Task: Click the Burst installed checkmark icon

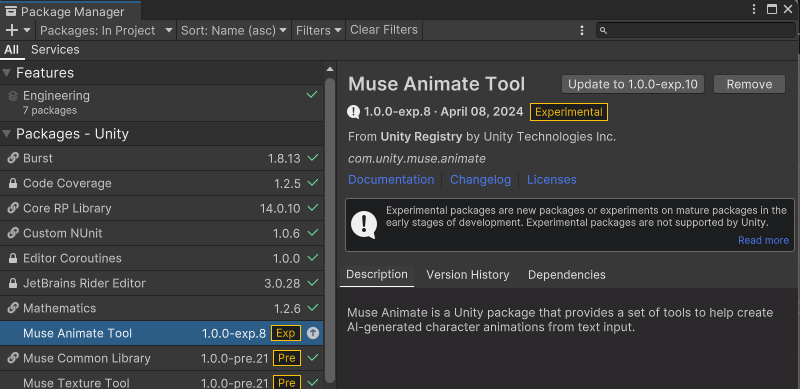Action: point(313,158)
